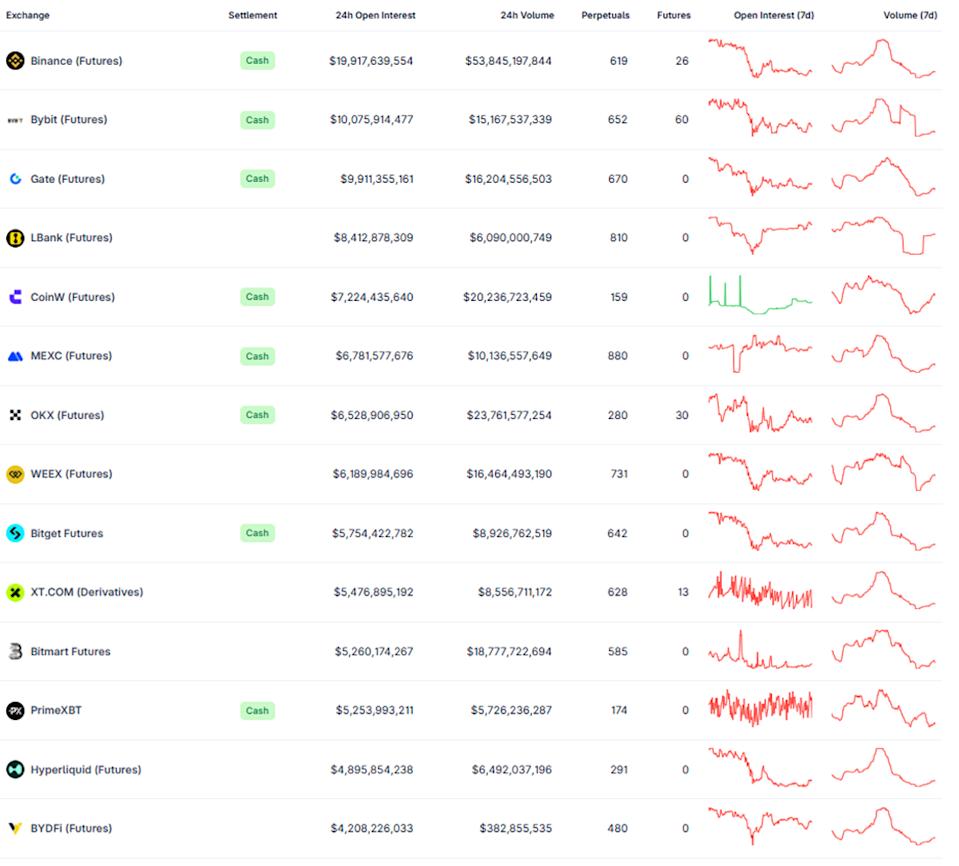Open the Gate (Futures) exchange page
Screen dimensions: 959x866
[x=68, y=179]
